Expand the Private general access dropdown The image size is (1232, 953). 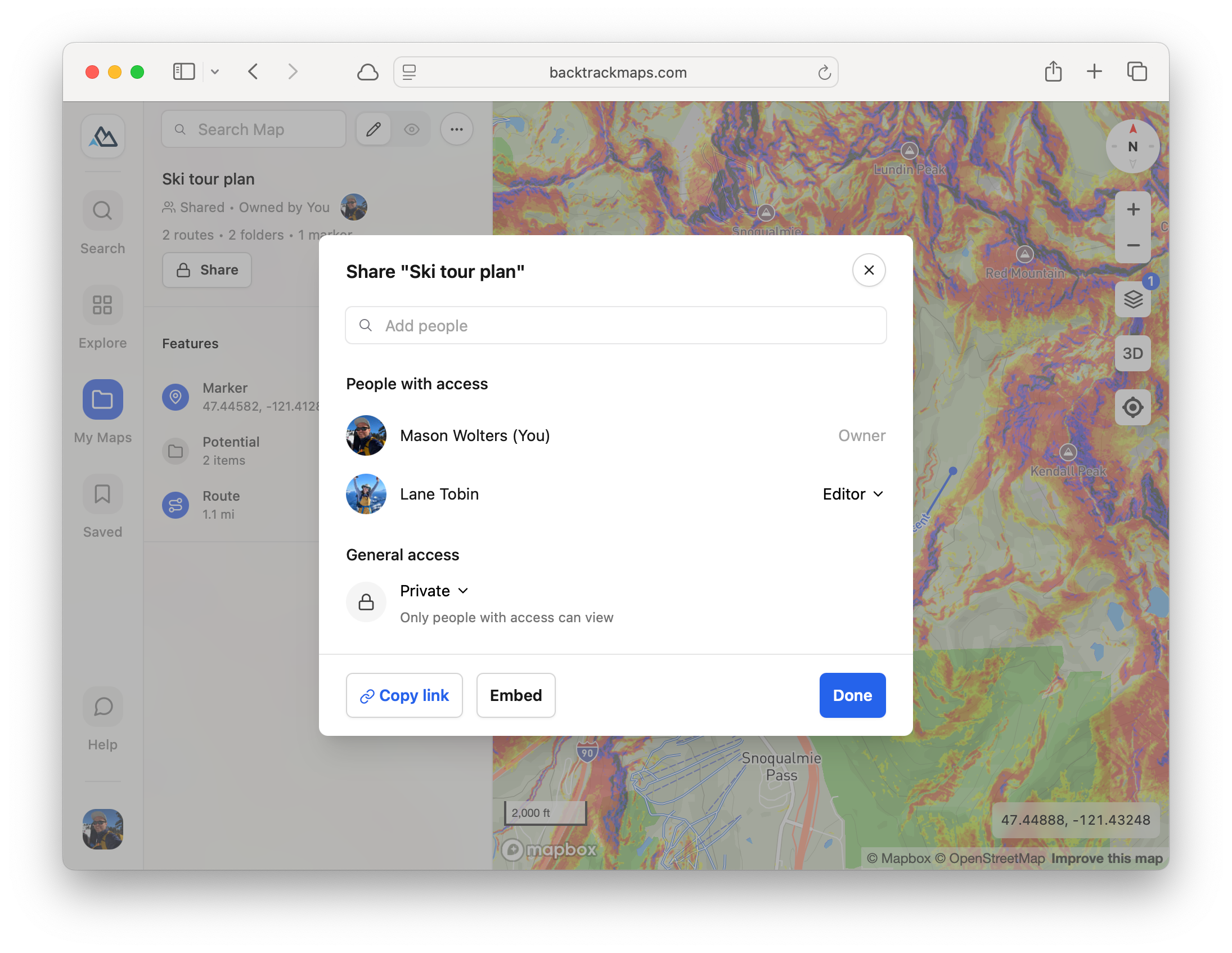click(434, 591)
